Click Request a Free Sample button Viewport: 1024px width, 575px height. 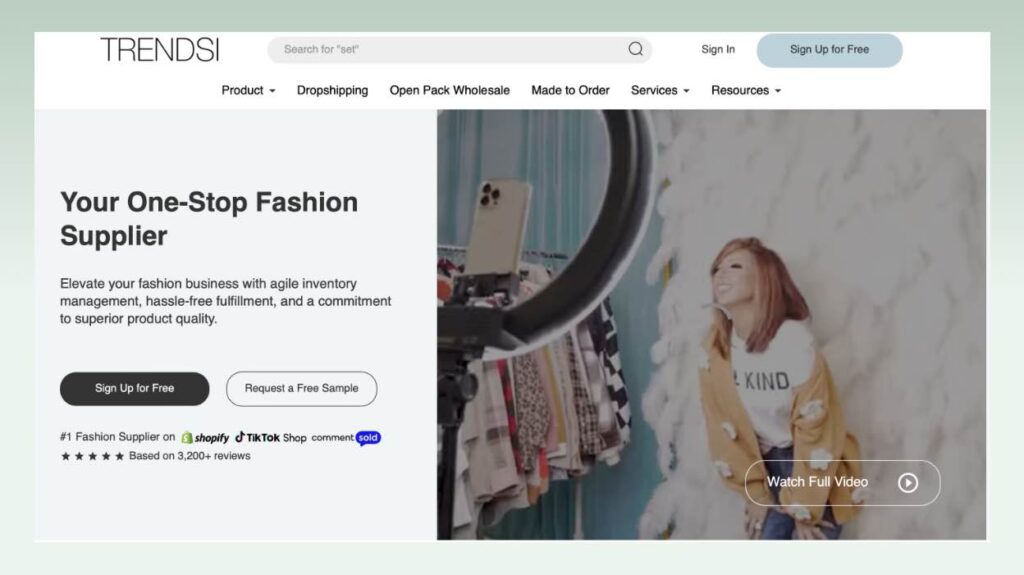click(301, 388)
